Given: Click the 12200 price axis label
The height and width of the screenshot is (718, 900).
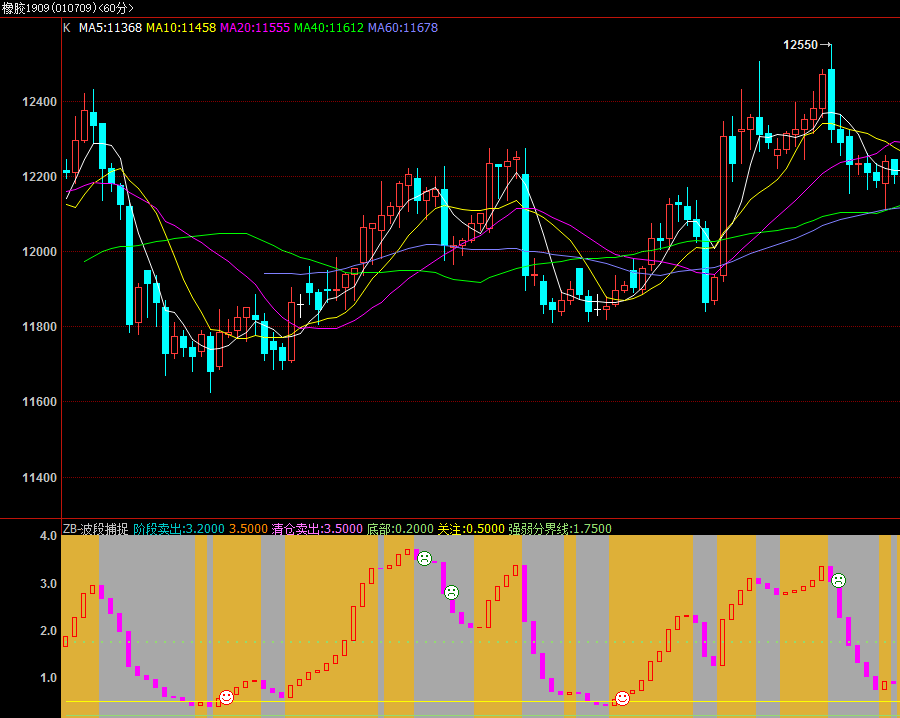Looking at the screenshot, I should click(40, 177).
